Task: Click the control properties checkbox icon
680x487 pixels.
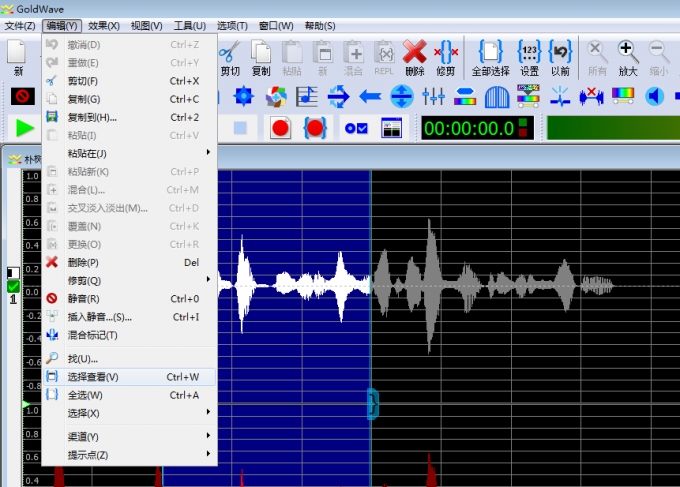Action: pos(356,128)
